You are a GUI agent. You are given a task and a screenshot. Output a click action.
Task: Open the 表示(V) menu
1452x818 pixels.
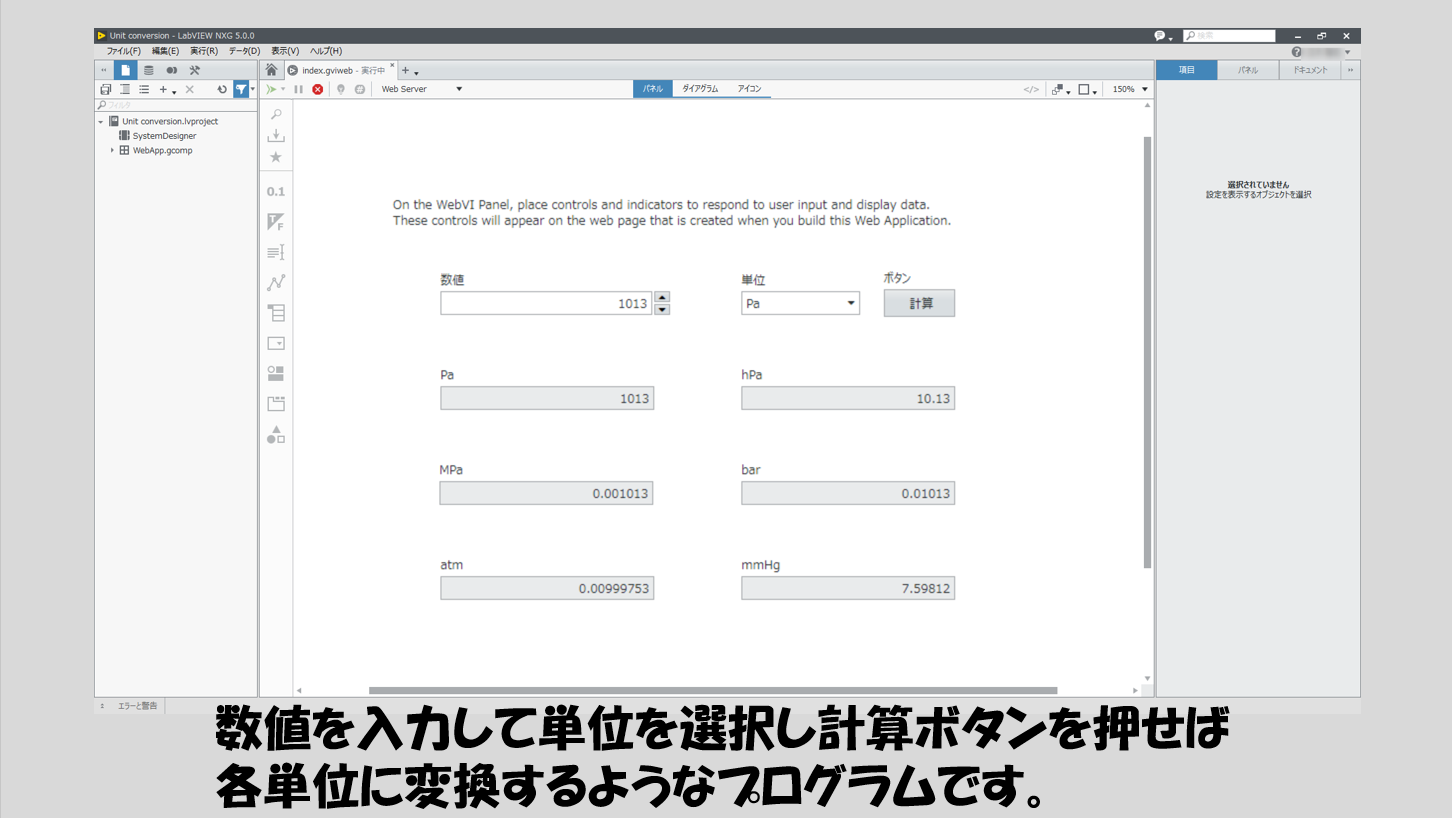point(285,51)
